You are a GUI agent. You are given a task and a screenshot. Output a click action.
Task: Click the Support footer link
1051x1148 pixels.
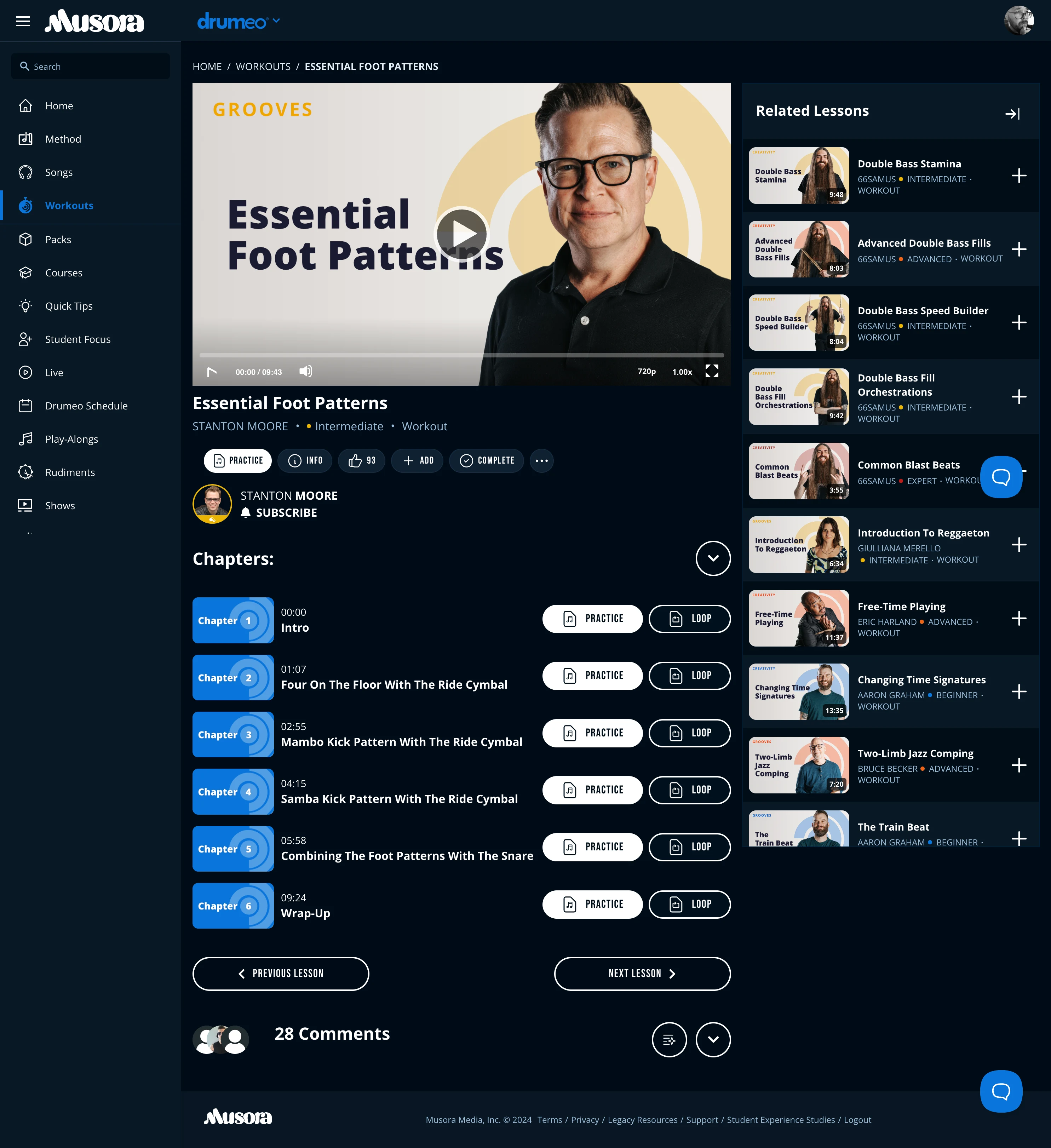pyautogui.click(x=702, y=1120)
